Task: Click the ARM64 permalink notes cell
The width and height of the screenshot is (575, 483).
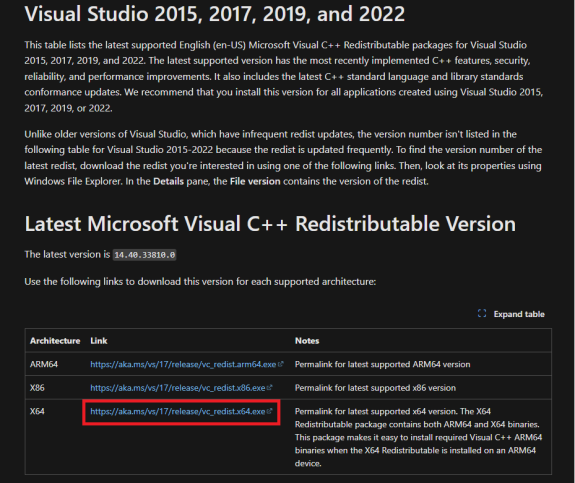Action: tap(382, 364)
